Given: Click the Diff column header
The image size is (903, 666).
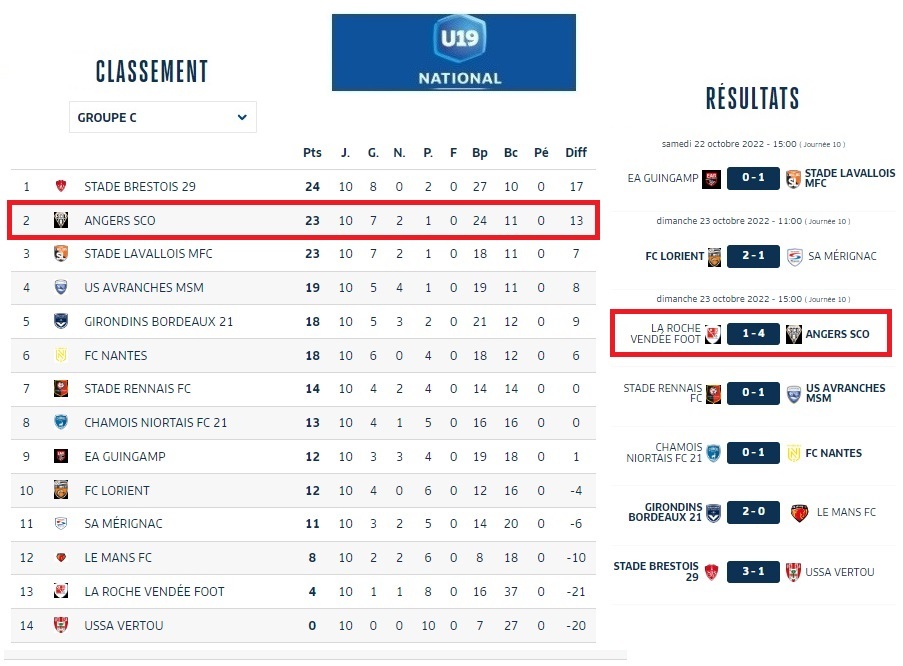Looking at the screenshot, I should click(576, 153).
